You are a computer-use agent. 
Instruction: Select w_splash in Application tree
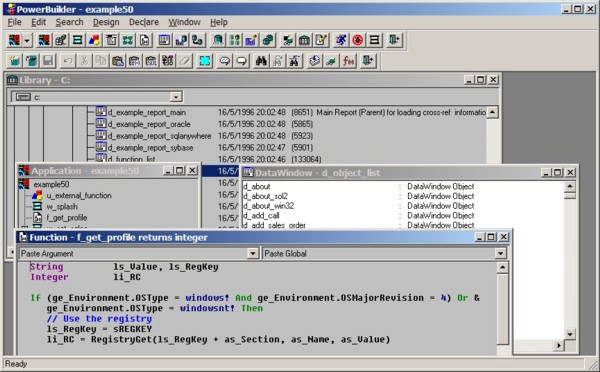(x=62, y=207)
